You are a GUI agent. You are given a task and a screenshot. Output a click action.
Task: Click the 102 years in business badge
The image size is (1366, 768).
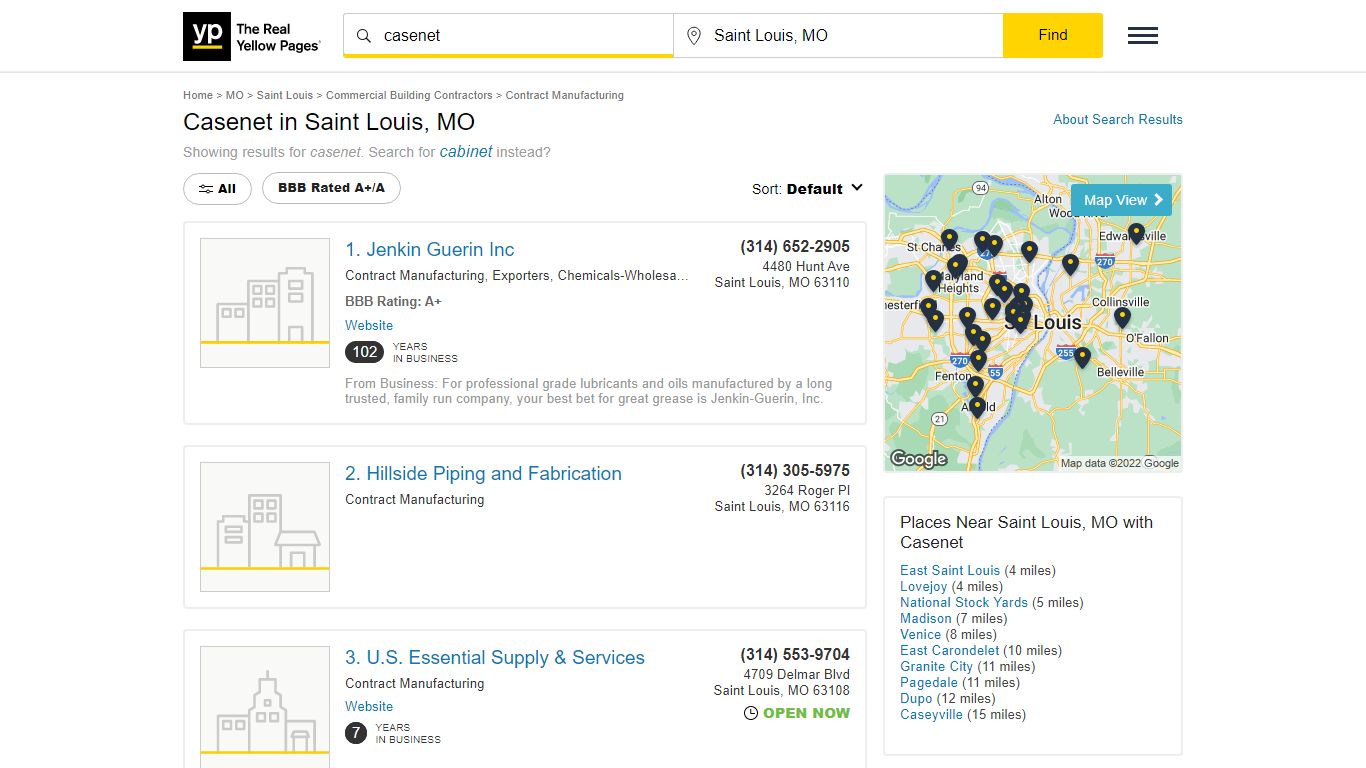point(365,352)
